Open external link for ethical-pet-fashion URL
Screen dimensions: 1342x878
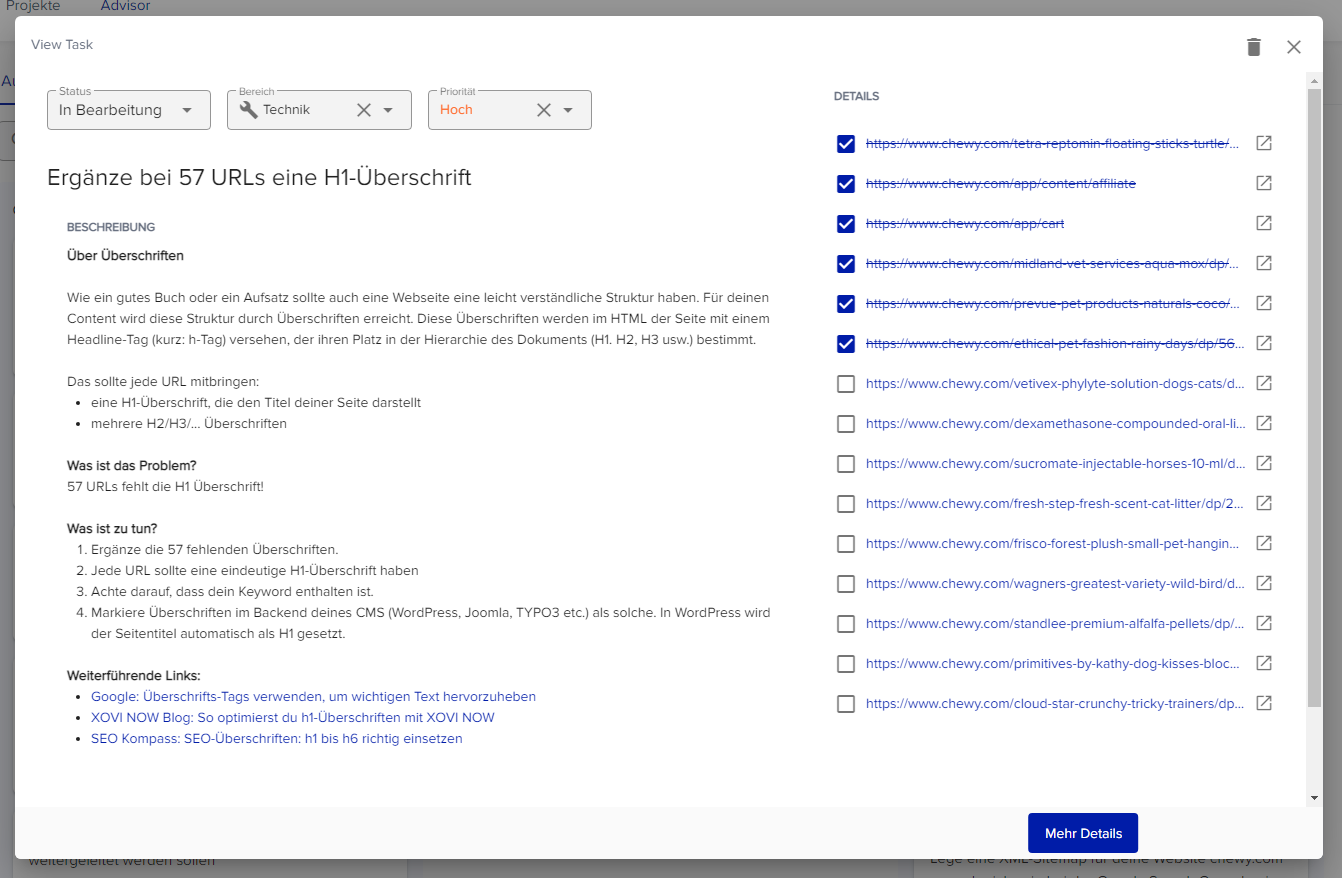coord(1264,343)
